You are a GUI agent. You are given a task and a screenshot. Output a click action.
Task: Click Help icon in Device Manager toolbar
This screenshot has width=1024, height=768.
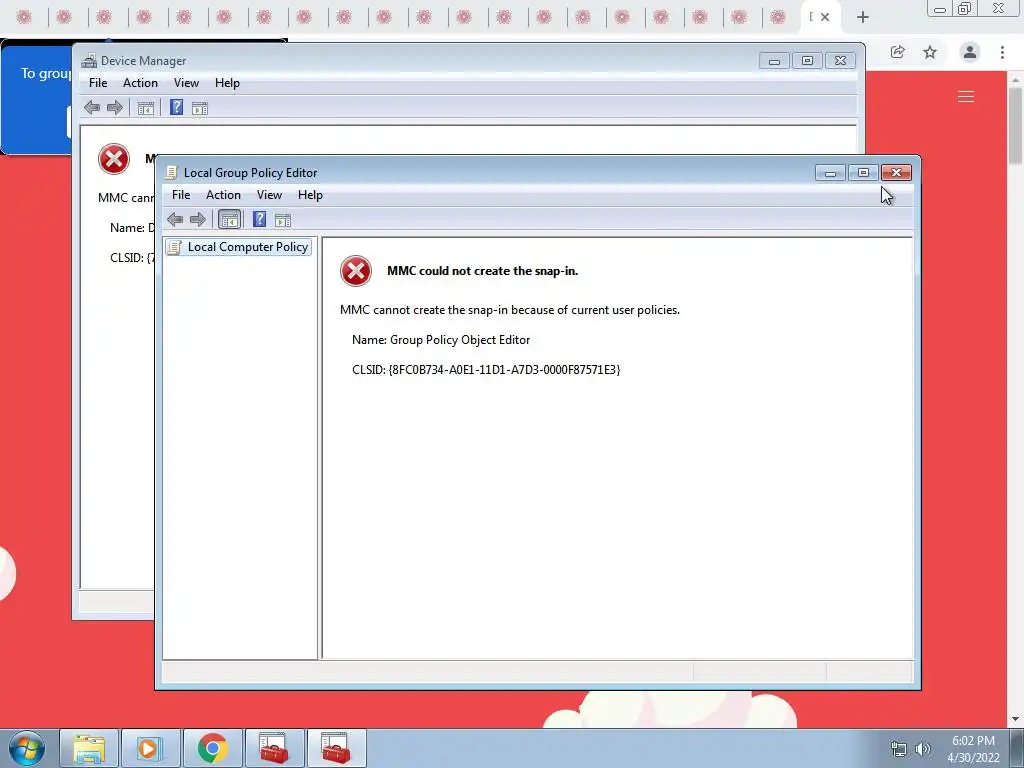point(176,107)
